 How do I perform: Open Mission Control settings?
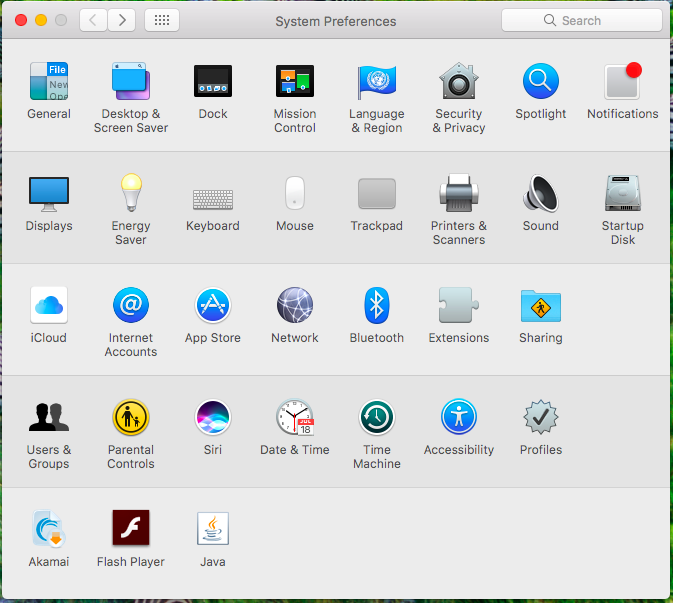click(295, 82)
